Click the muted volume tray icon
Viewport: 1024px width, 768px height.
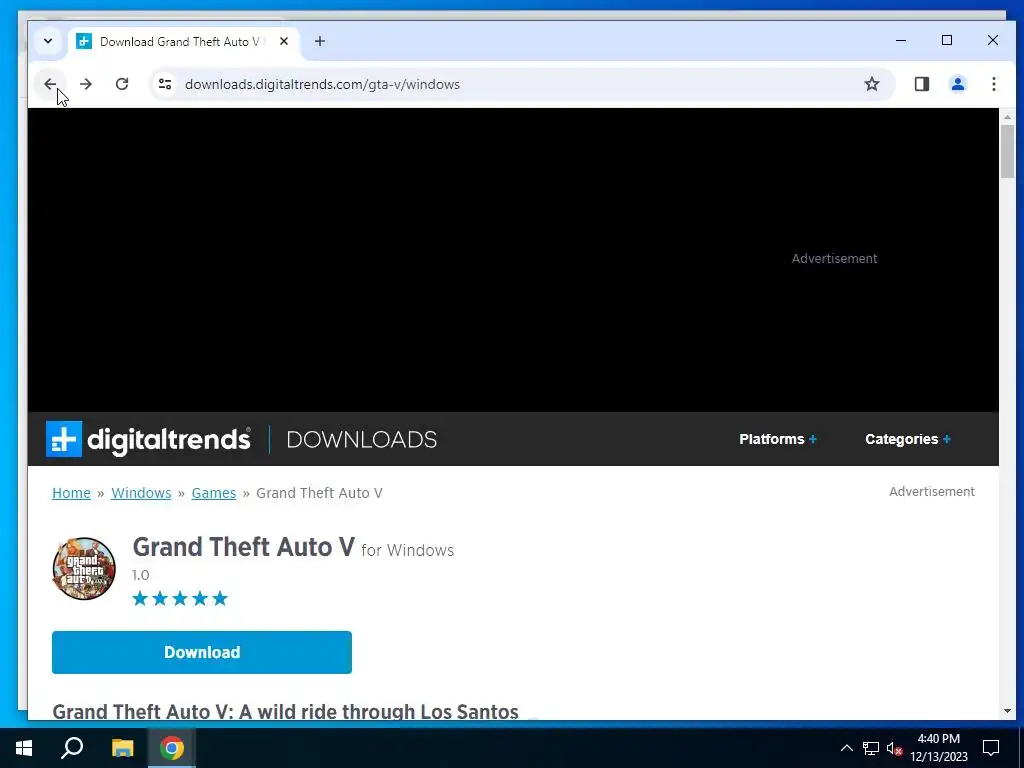pos(894,748)
